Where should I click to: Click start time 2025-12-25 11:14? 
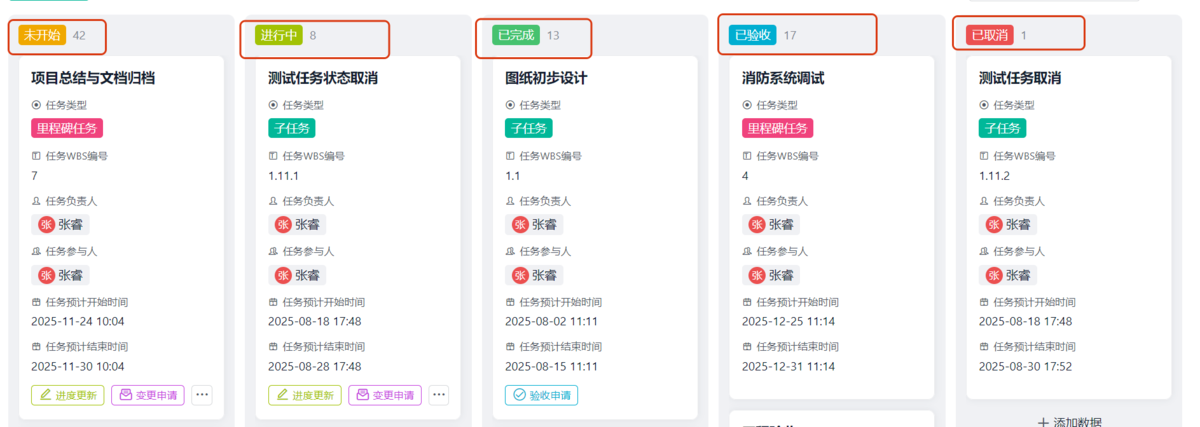[x=789, y=321]
